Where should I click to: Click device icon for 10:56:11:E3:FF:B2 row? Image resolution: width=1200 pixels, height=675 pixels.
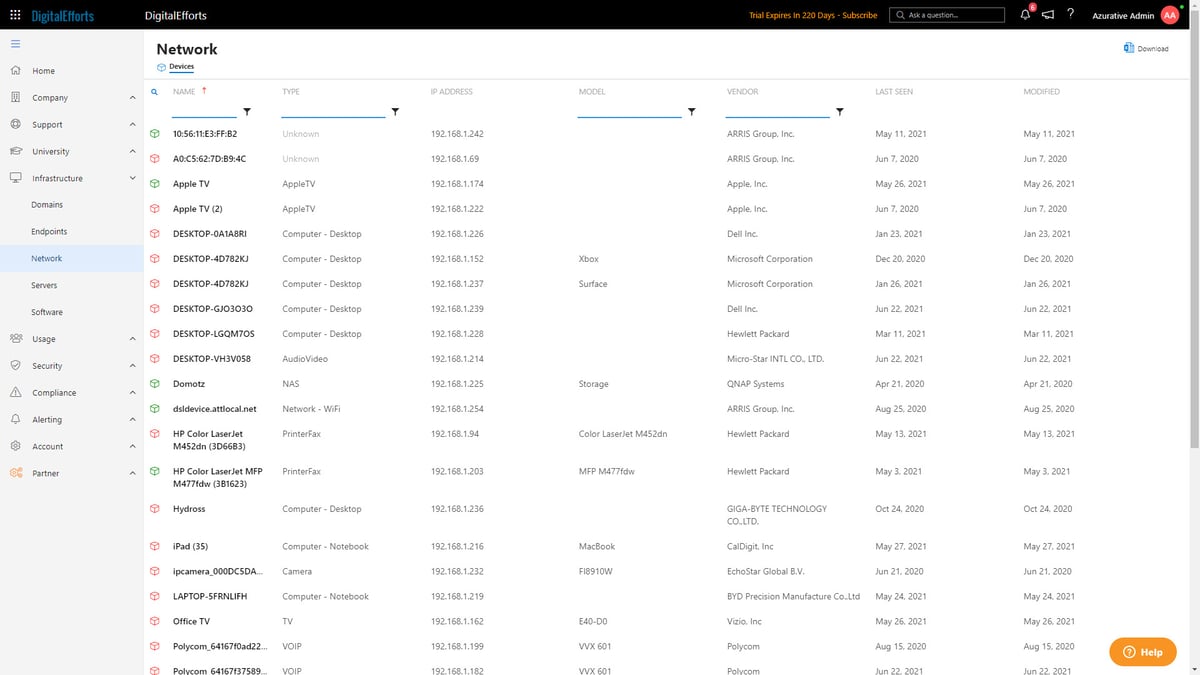[155, 134]
